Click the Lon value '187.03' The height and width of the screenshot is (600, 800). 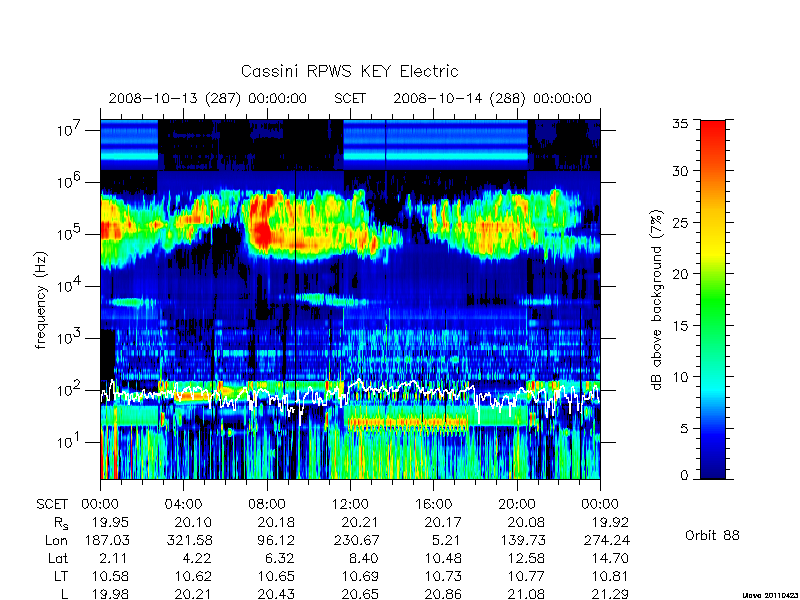click(x=106, y=540)
